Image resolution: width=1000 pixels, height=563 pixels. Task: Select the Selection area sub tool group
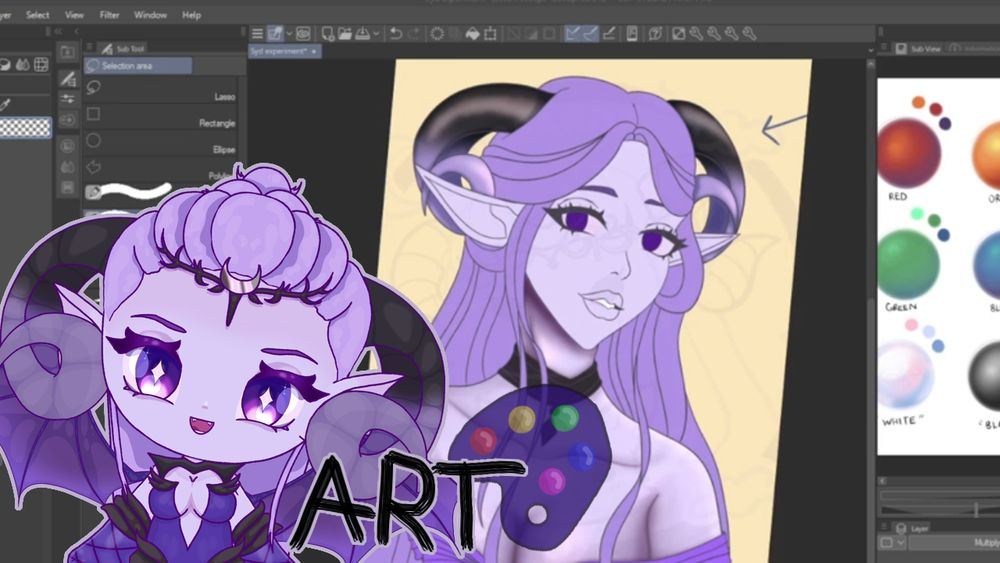pyautogui.click(x=138, y=66)
